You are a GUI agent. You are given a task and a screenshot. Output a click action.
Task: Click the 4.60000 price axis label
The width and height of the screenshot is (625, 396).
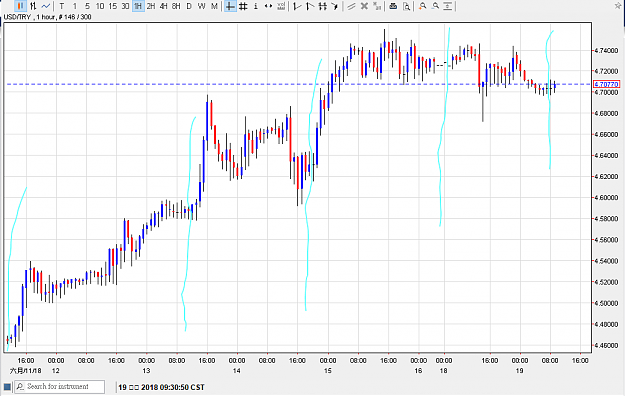point(606,198)
